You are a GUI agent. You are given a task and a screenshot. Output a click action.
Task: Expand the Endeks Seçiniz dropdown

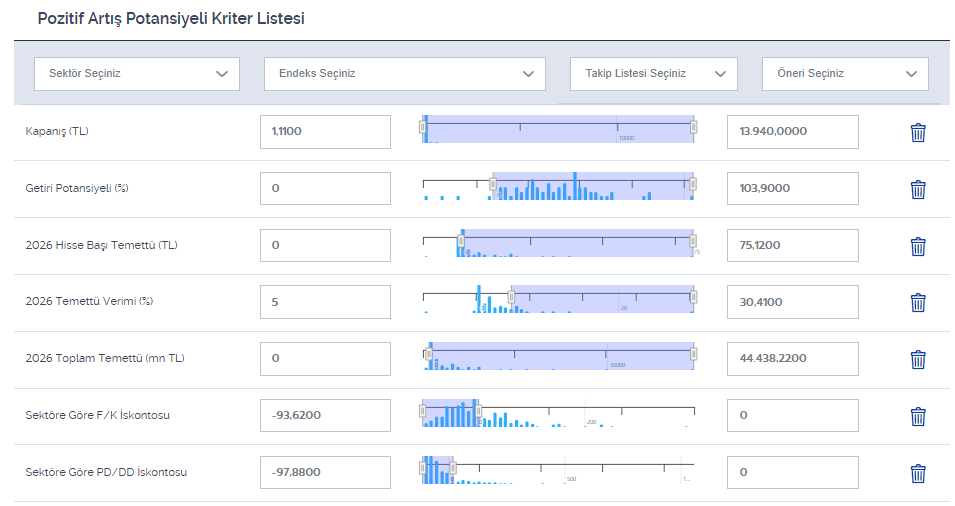405,74
